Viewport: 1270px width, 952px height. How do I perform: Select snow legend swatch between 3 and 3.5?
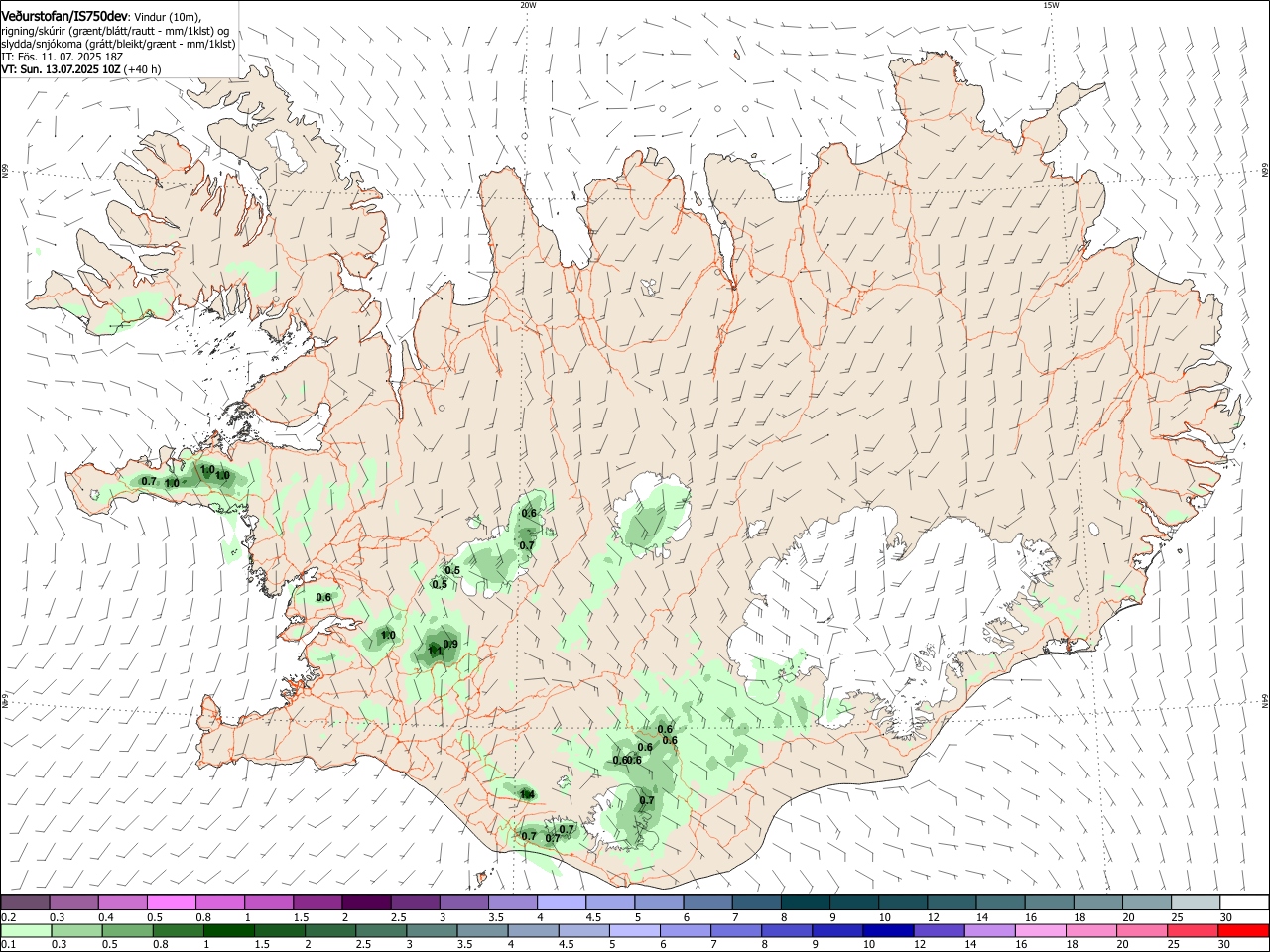[x=462, y=902]
